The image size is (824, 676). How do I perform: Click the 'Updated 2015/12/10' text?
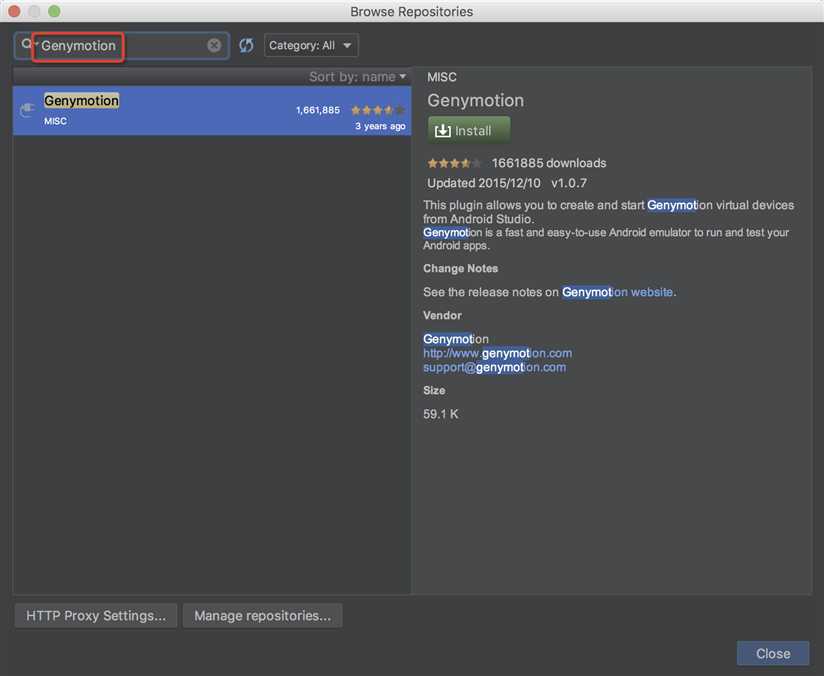tap(483, 183)
